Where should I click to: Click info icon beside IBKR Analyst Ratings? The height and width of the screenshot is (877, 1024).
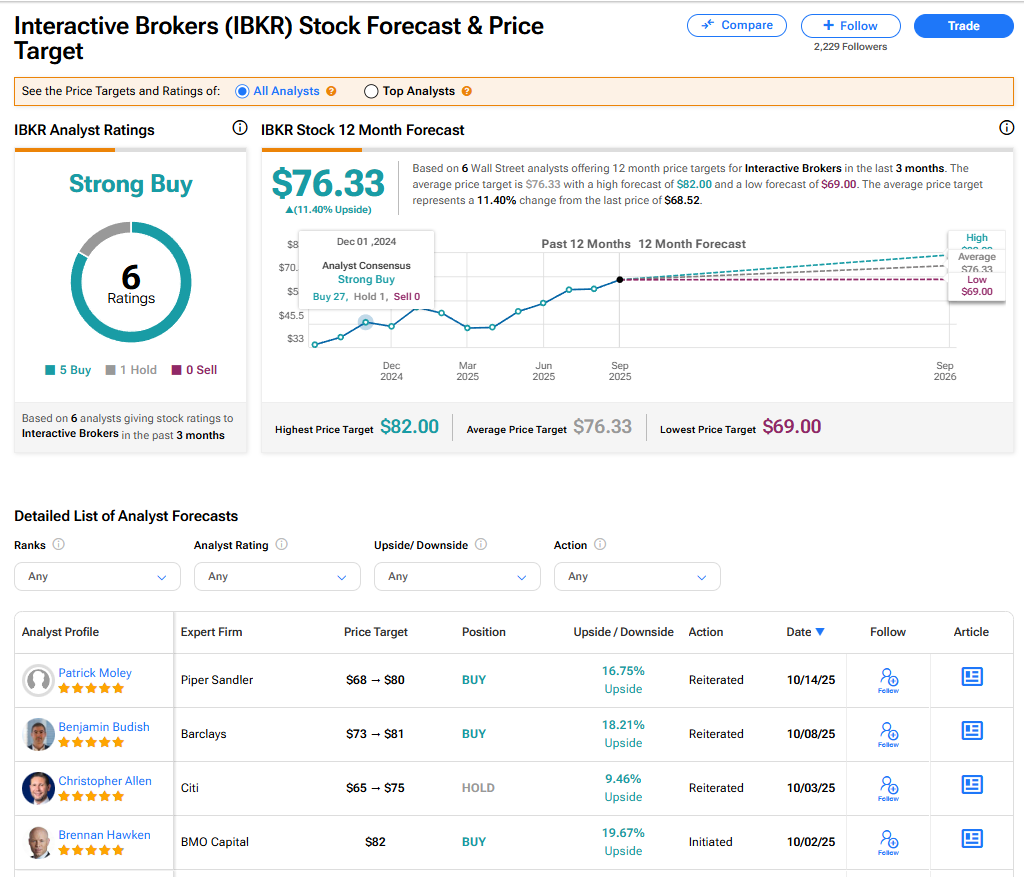click(x=240, y=128)
